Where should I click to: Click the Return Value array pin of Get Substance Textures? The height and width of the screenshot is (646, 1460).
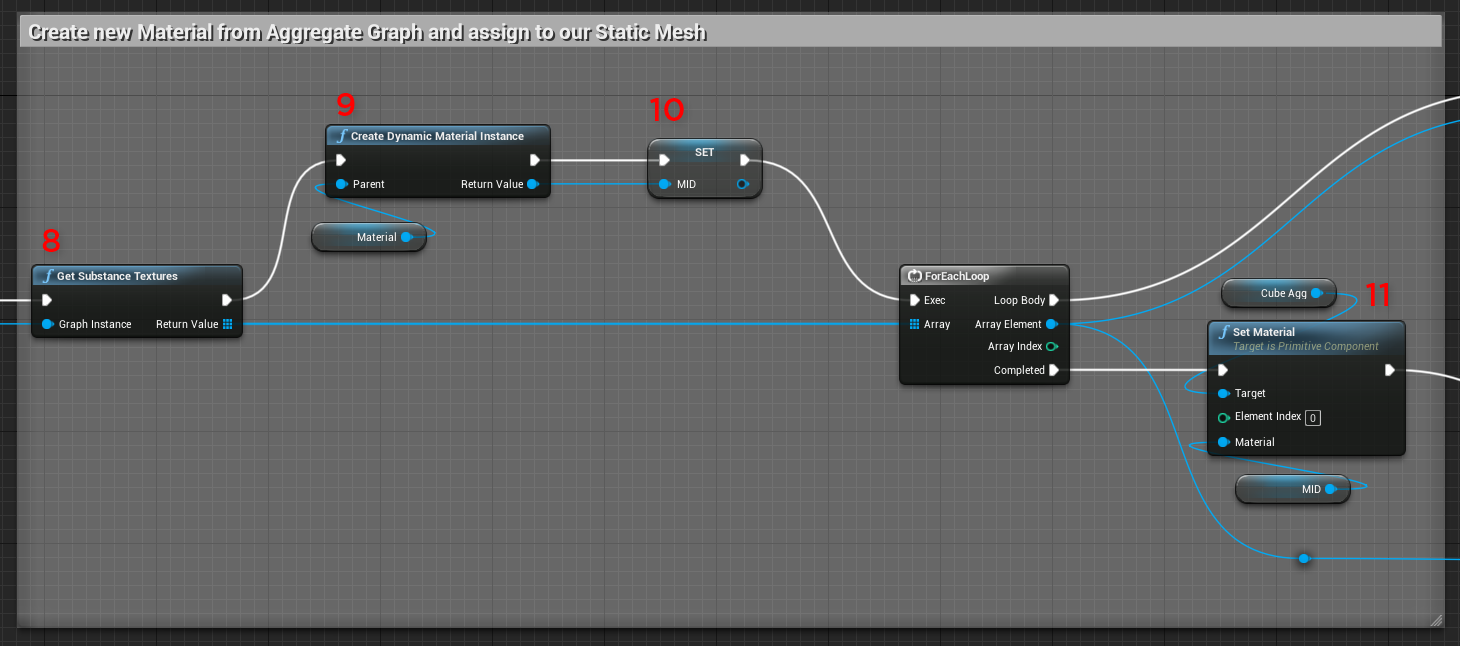pyautogui.click(x=227, y=324)
